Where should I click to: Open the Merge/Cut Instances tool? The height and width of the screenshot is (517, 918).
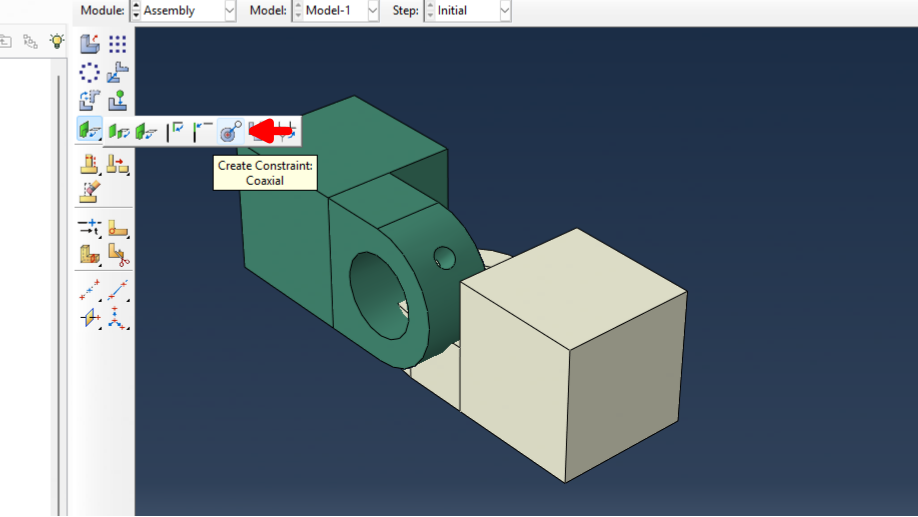pos(90,165)
